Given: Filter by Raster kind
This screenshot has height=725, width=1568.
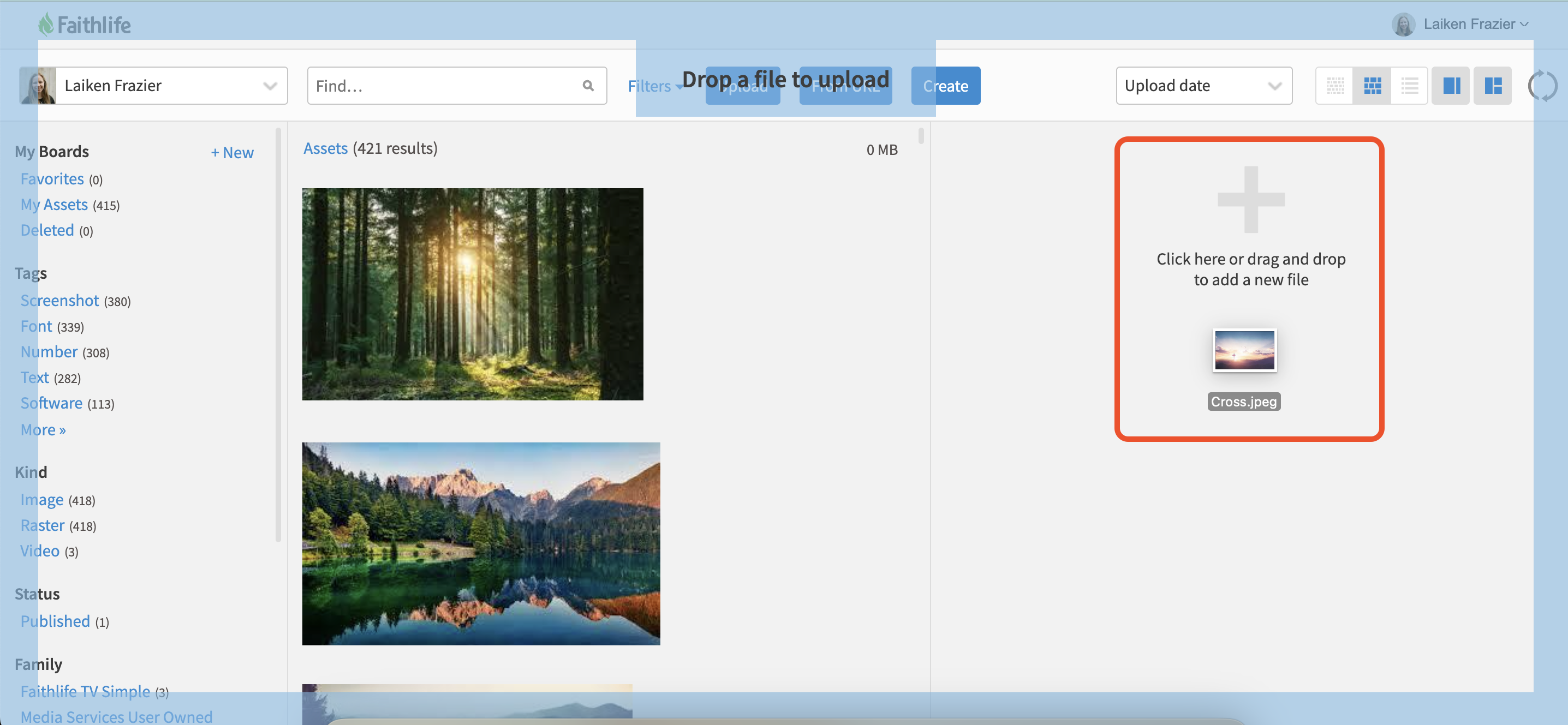Looking at the screenshot, I should [x=43, y=525].
